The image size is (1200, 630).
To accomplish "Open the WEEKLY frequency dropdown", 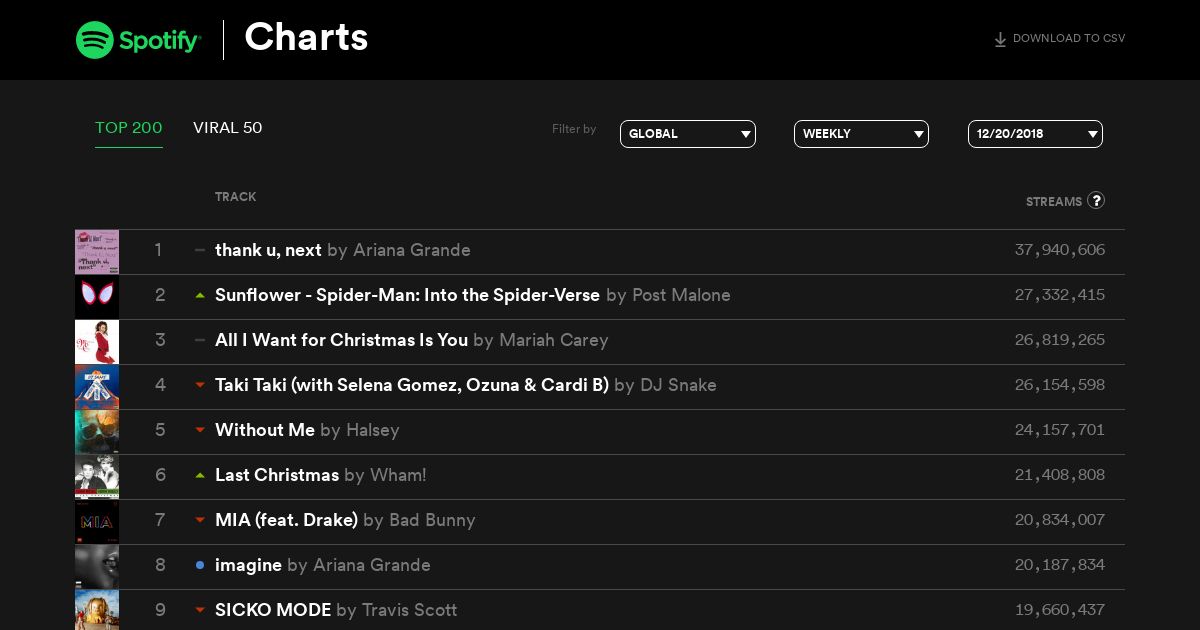I will tap(861, 134).
